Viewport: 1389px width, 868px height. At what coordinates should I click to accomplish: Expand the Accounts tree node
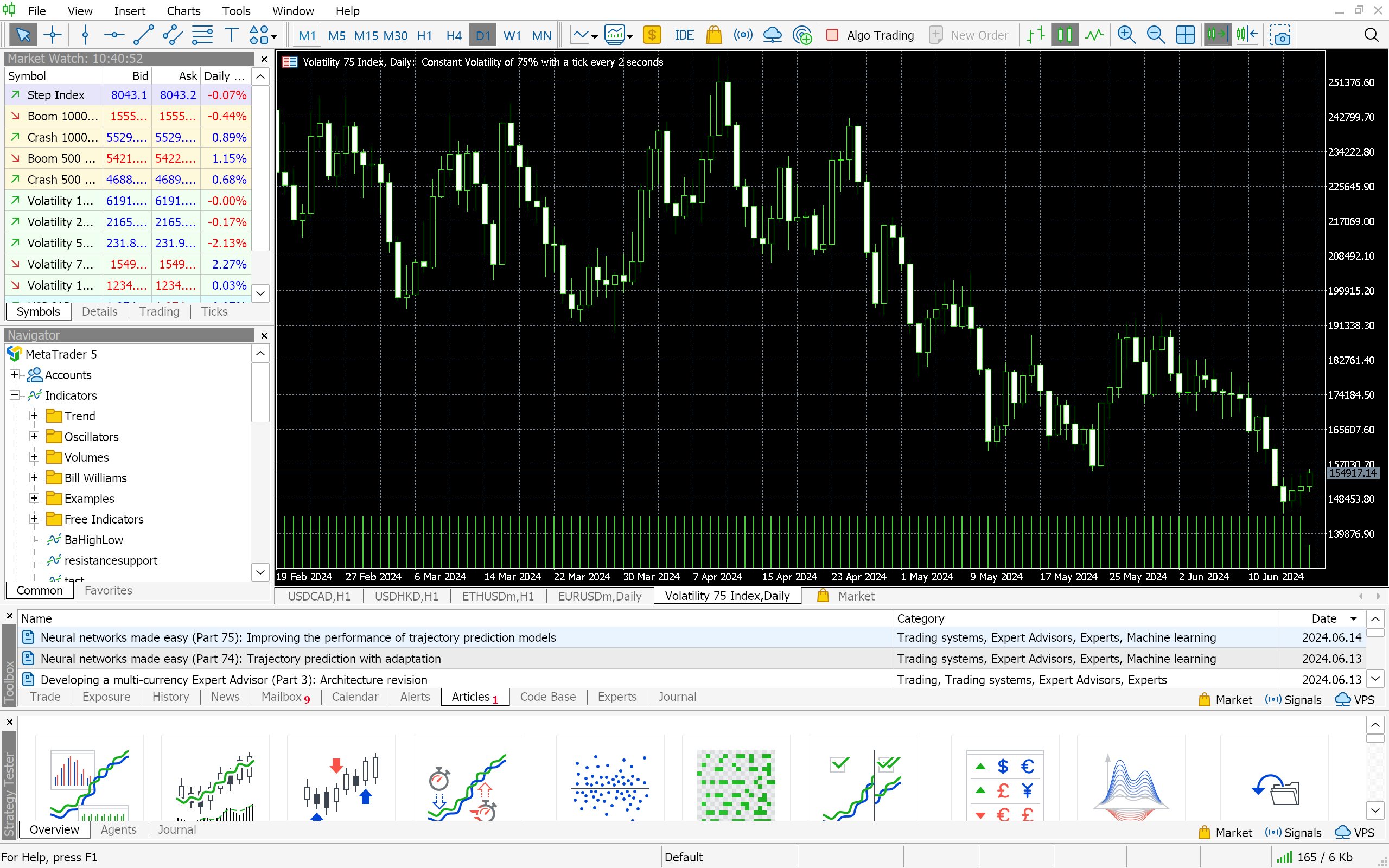pyautogui.click(x=15, y=374)
